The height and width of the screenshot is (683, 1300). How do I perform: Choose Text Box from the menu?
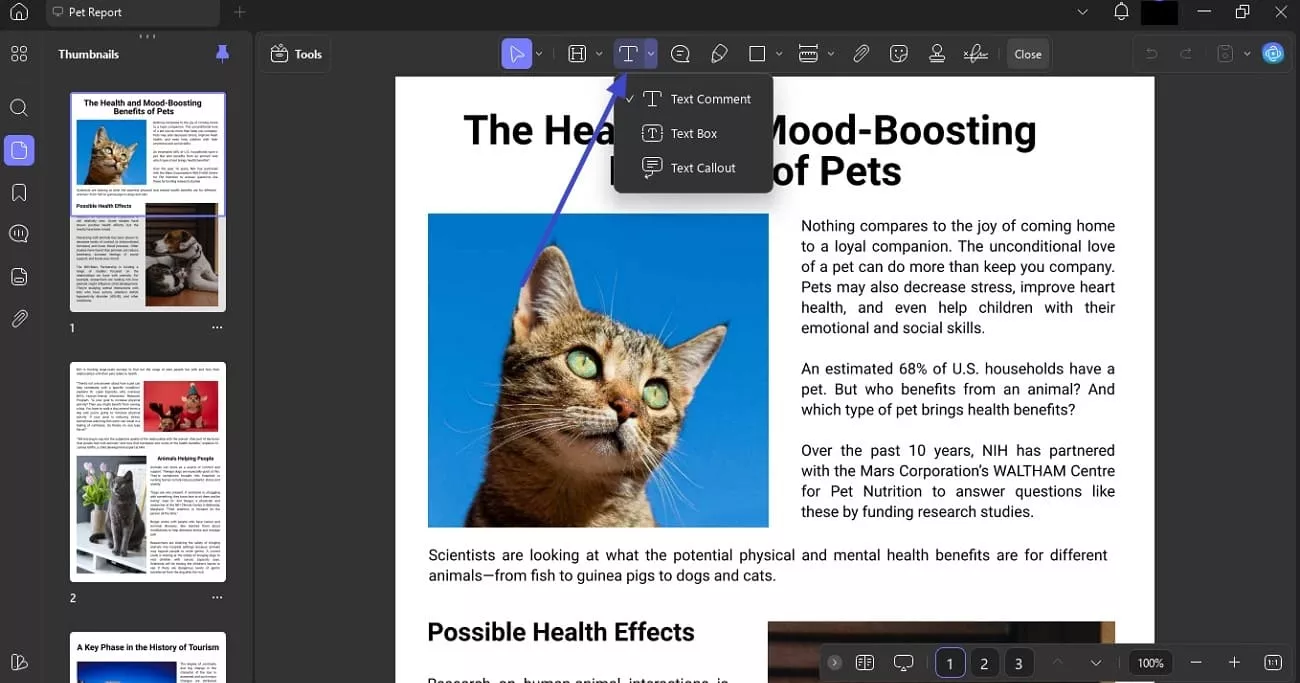click(x=693, y=133)
